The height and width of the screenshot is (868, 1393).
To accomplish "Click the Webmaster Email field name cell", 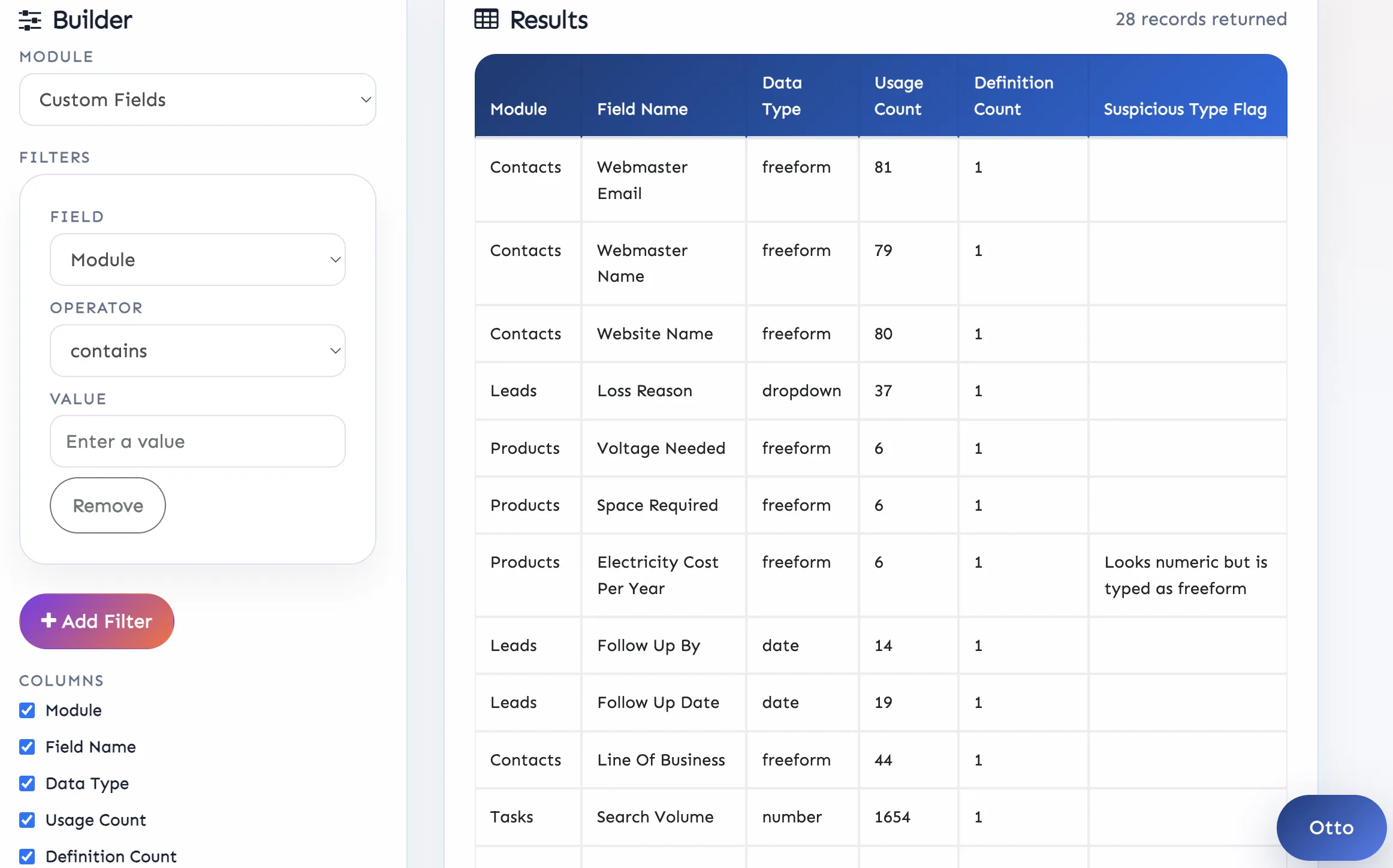I will [x=664, y=180].
